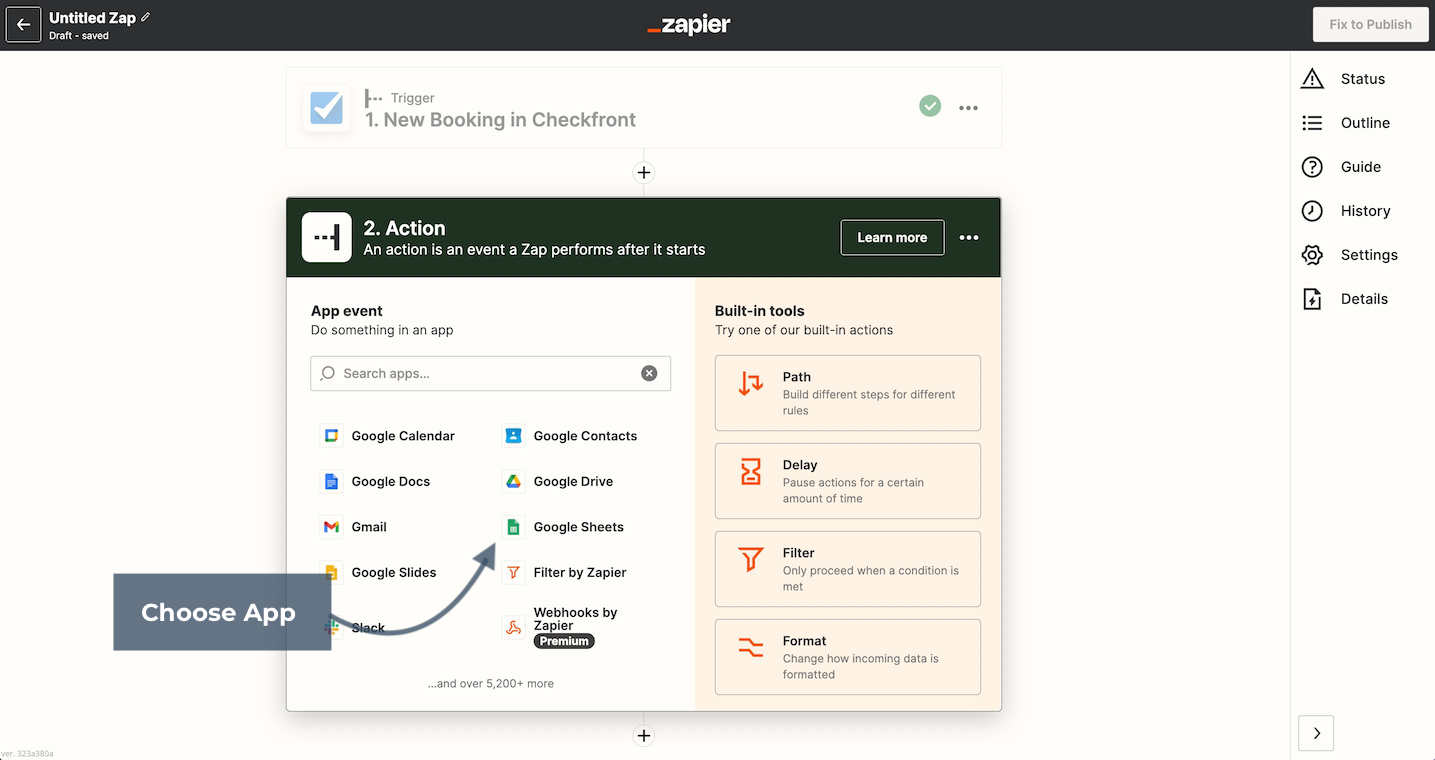
Task: Open the Outline panel label
Action: 1365,123
